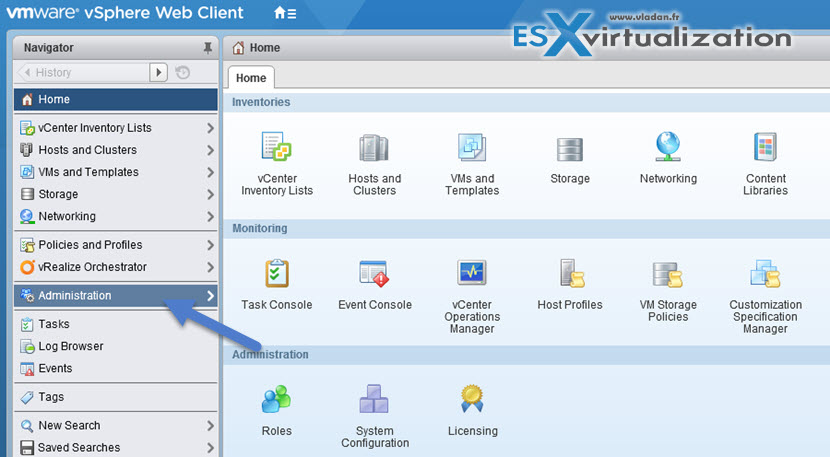Expand Policies and Profiles chevron
The width and height of the screenshot is (830, 457).
(x=210, y=245)
